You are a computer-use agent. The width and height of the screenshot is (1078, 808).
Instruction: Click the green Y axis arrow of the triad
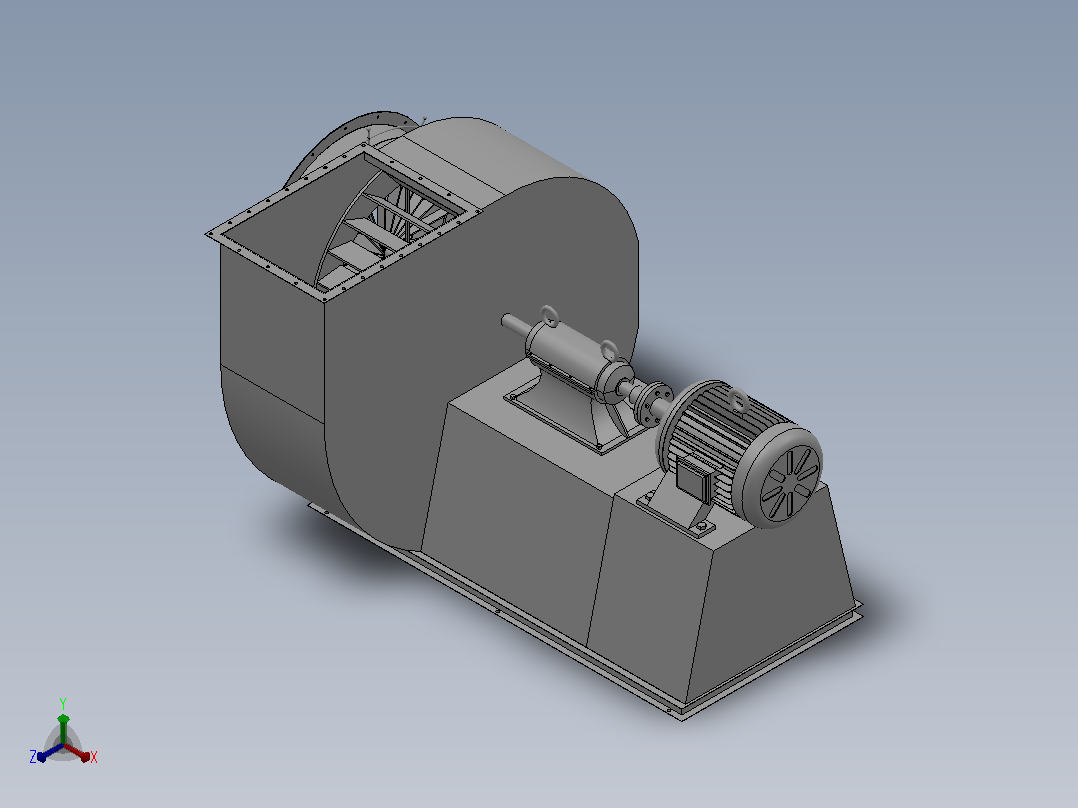[63, 728]
